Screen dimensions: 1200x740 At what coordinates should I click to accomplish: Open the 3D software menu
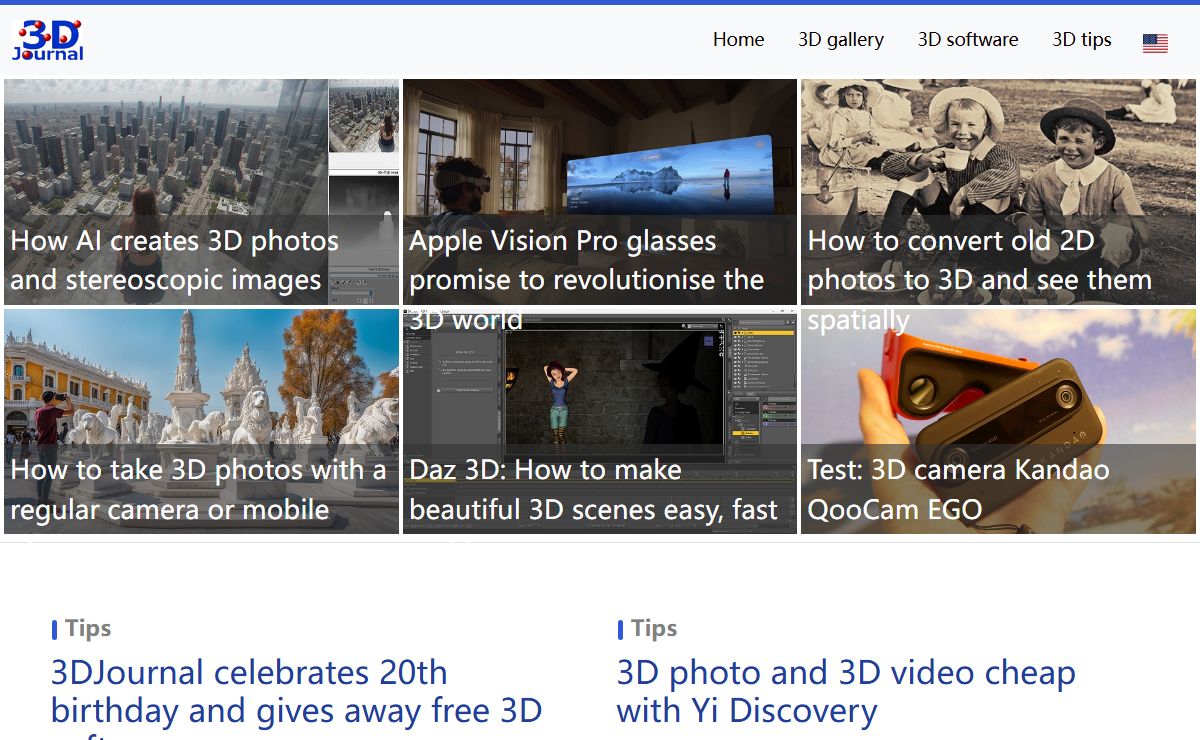tap(968, 40)
